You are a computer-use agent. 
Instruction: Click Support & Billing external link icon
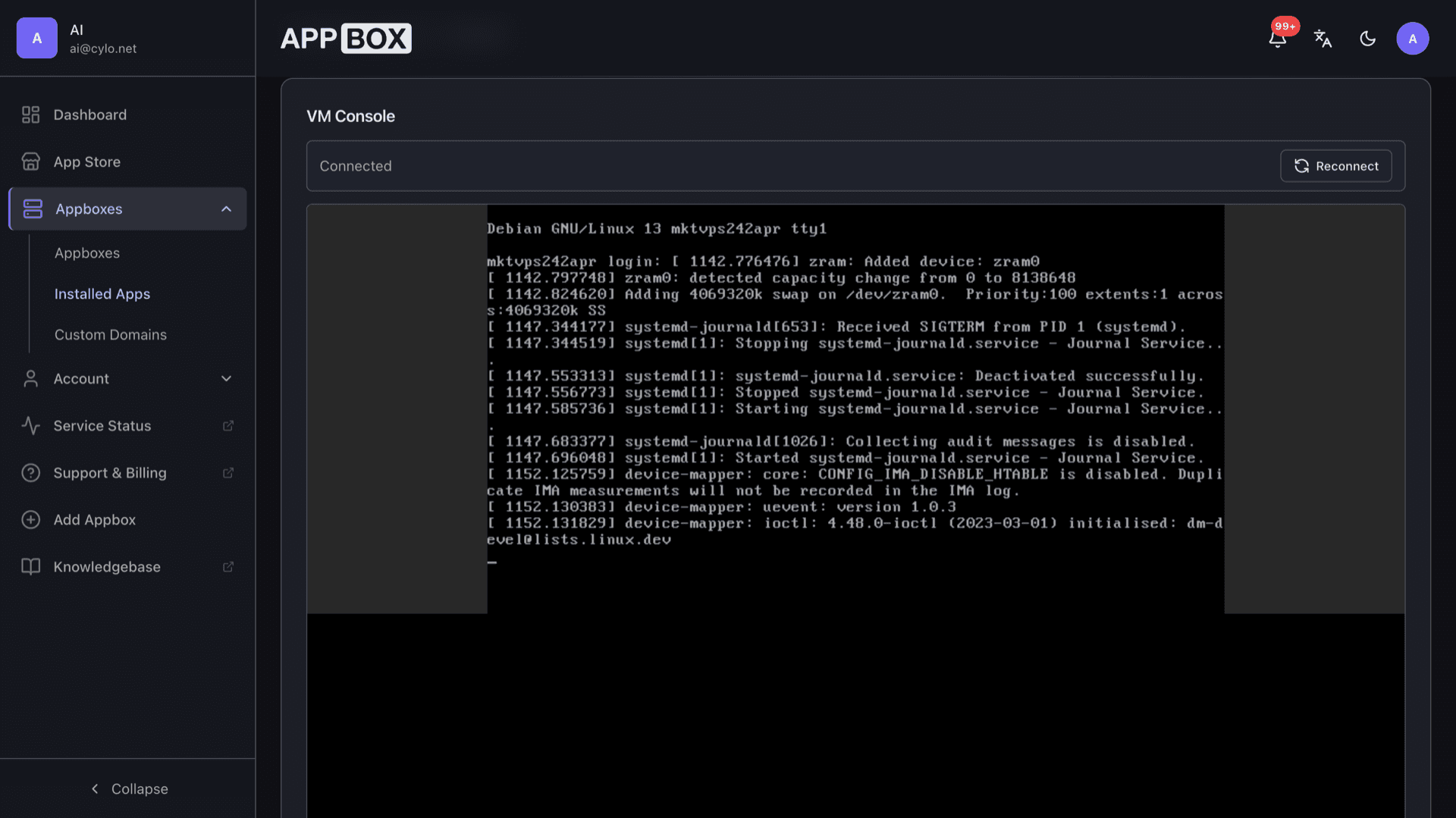click(x=227, y=472)
